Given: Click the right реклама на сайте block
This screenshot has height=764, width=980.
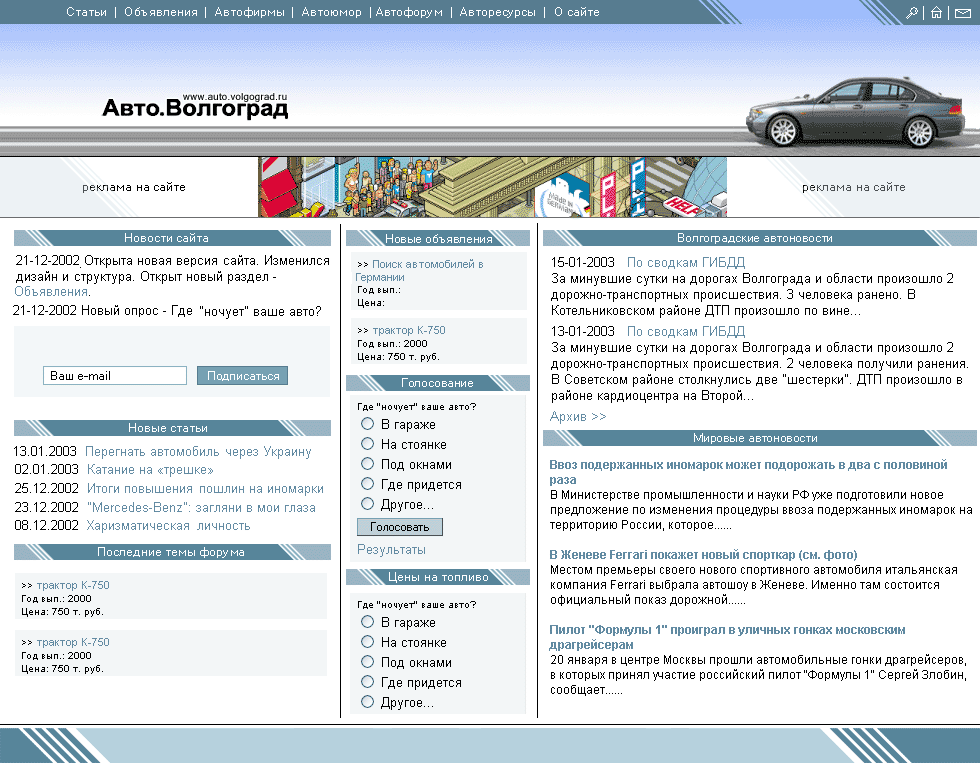Looking at the screenshot, I should 854,187.
